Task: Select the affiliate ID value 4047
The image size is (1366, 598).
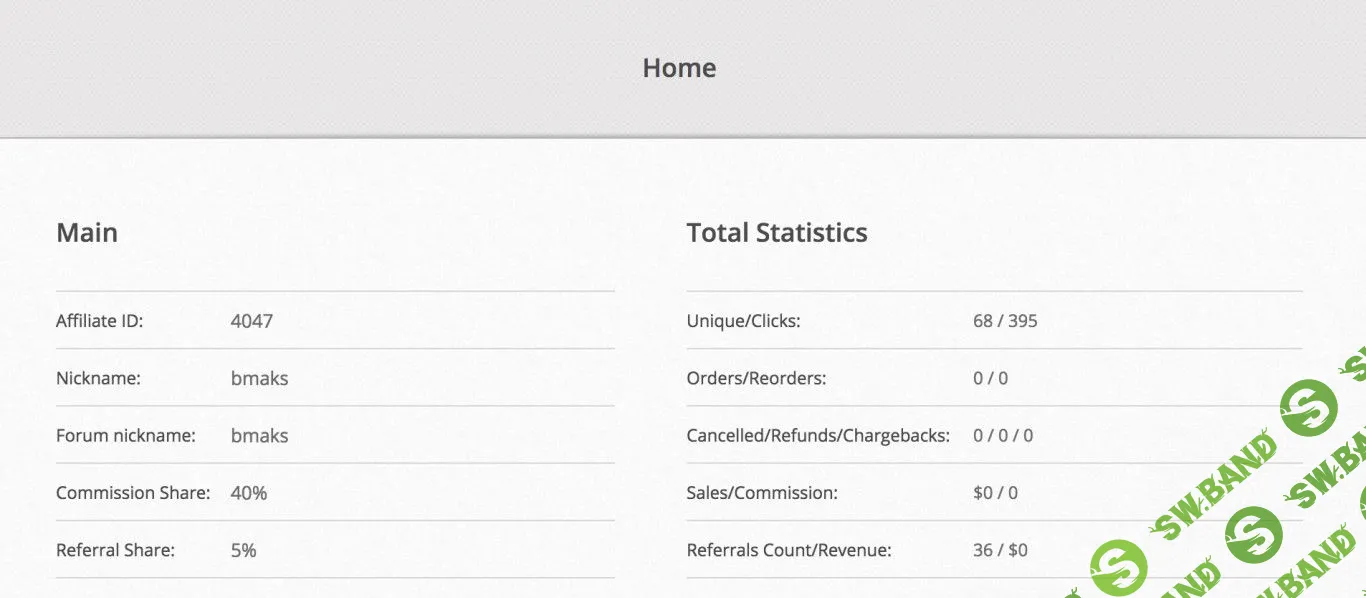Action: click(x=251, y=321)
